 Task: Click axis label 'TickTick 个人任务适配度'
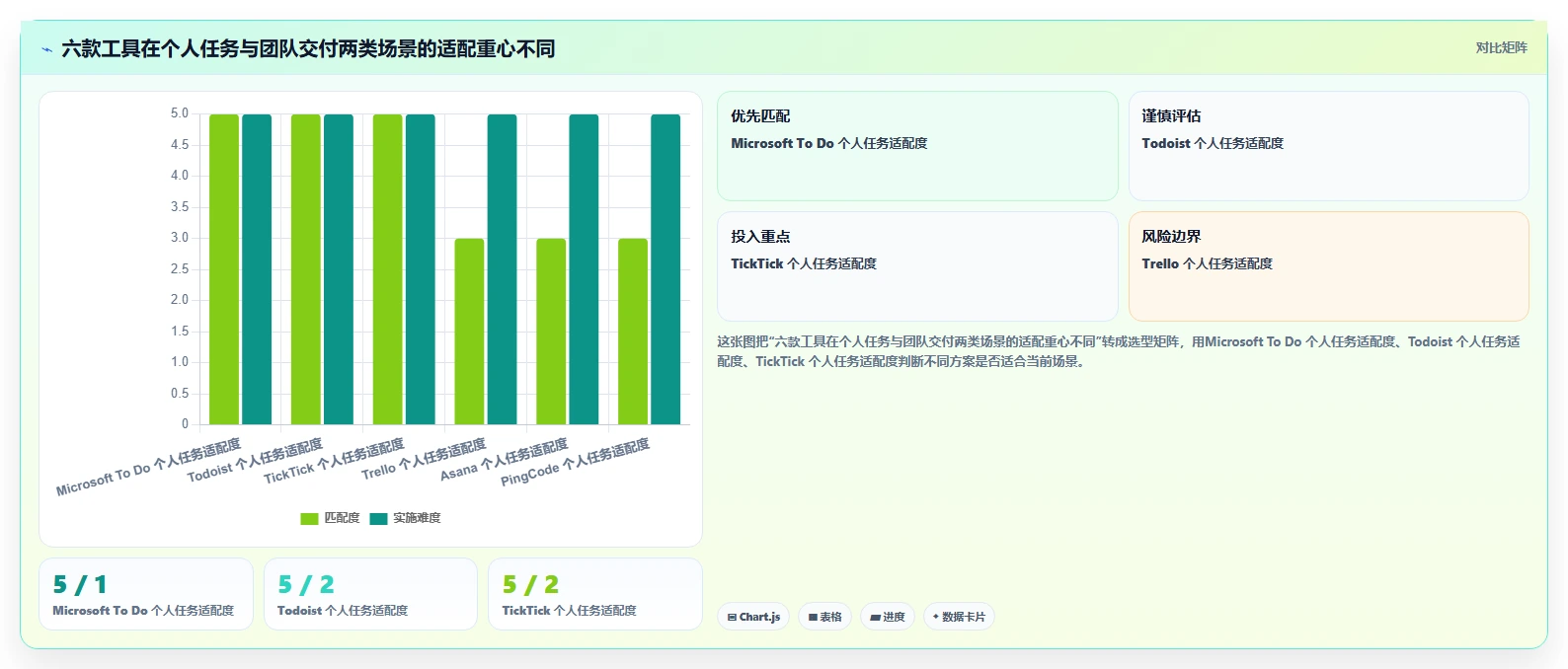pyautogui.click(x=334, y=461)
